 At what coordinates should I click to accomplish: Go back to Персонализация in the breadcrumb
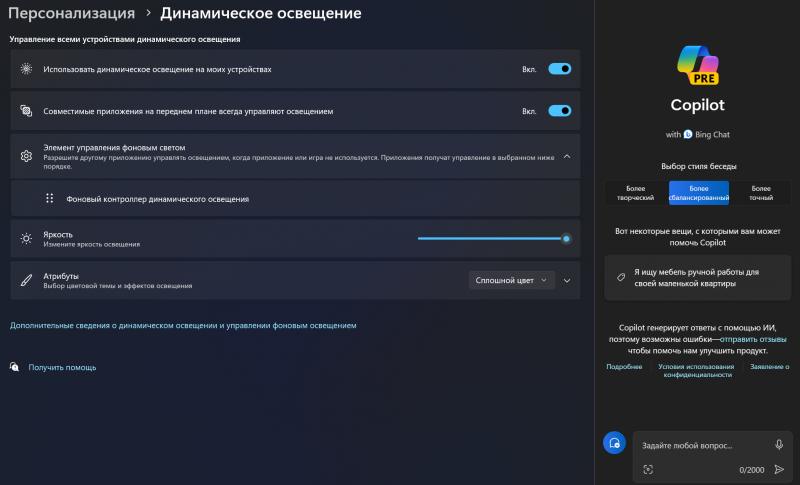pyautogui.click(x=72, y=14)
